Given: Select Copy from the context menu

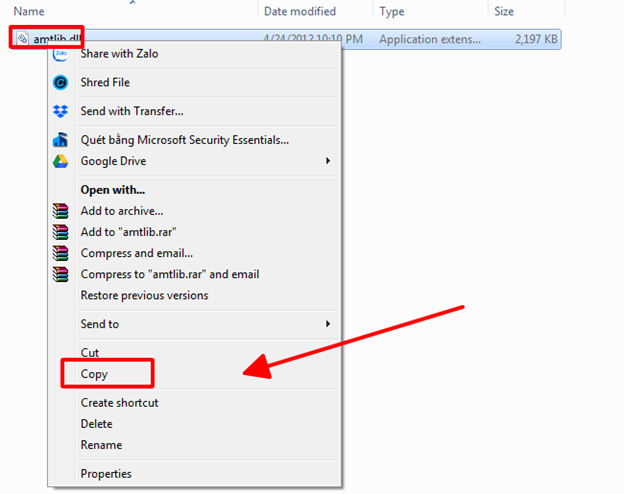Looking at the screenshot, I should pyautogui.click(x=94, y=374).
